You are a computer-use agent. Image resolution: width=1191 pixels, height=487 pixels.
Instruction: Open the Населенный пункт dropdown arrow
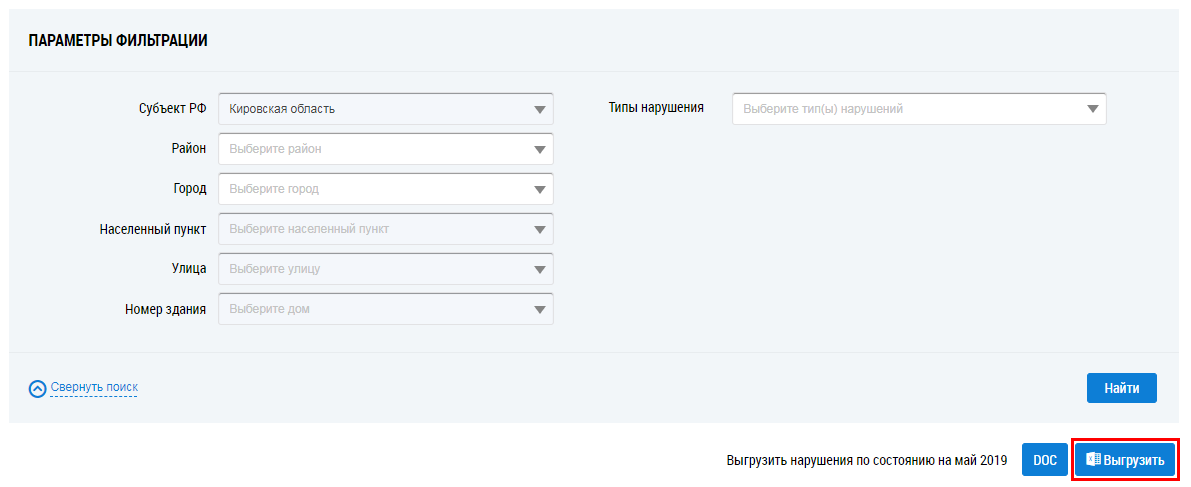pos(540,229)
